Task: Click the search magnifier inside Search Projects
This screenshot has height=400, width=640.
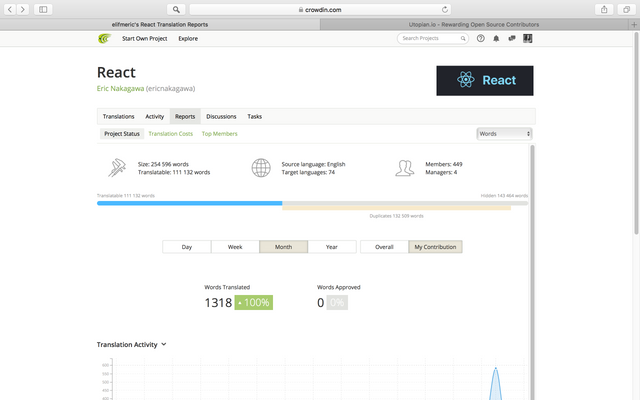Action: pos(463,38)
